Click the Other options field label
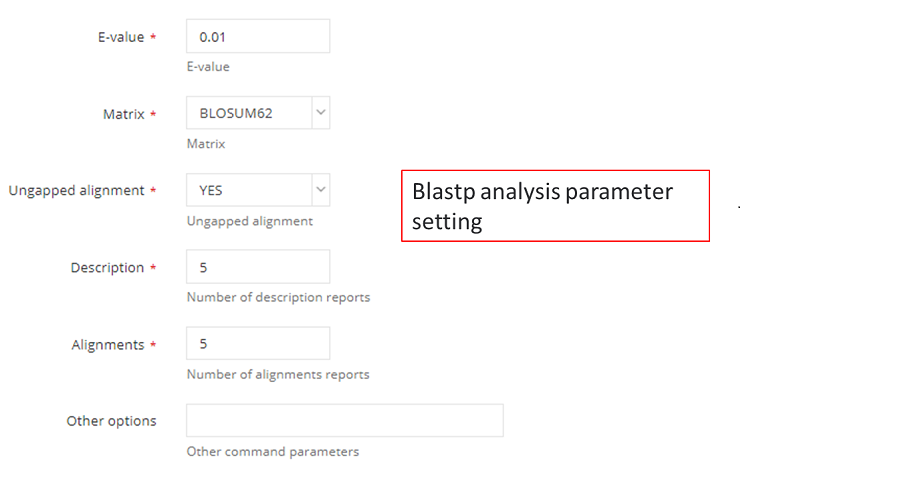The height and width of the screenshot is (483, 900). [x=111, y=421]
